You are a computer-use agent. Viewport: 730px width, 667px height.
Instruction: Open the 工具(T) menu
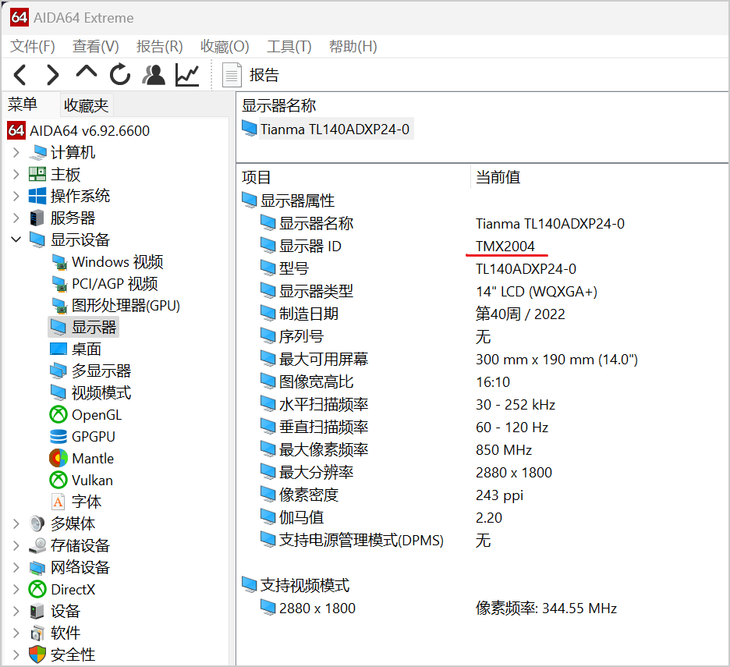click(289, 46)
